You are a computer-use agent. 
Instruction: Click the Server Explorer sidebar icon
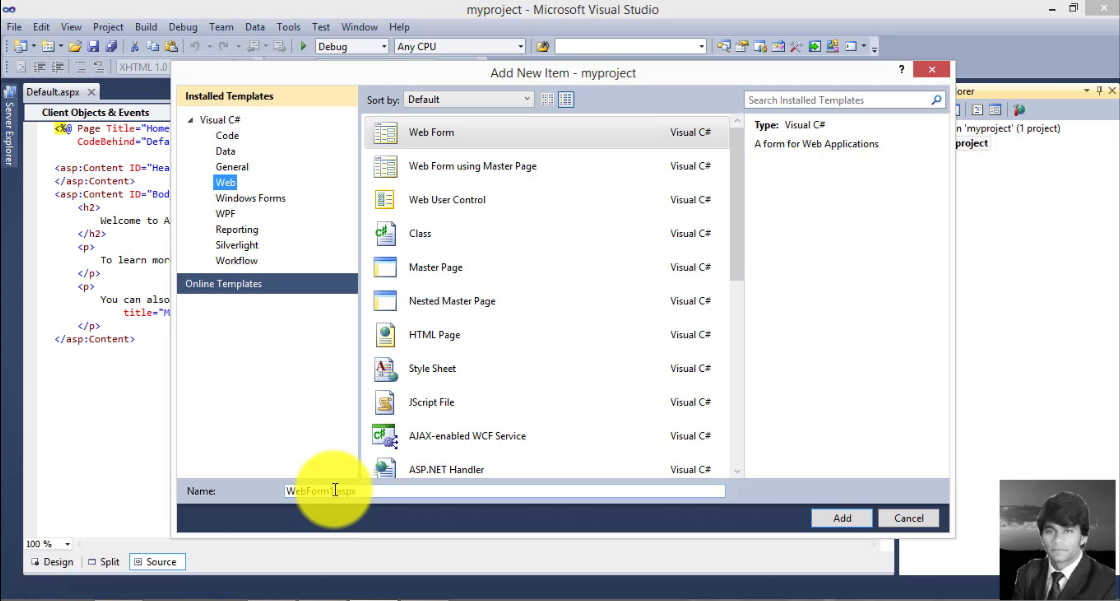tap(9, 126)
